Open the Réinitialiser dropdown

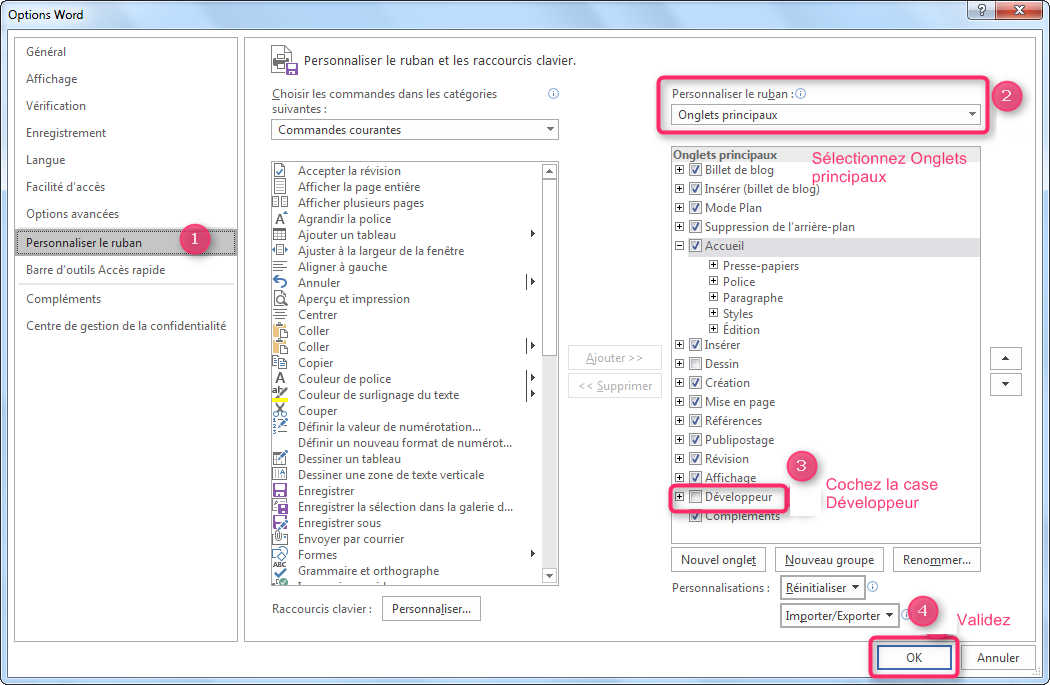(x=822, y=588)
